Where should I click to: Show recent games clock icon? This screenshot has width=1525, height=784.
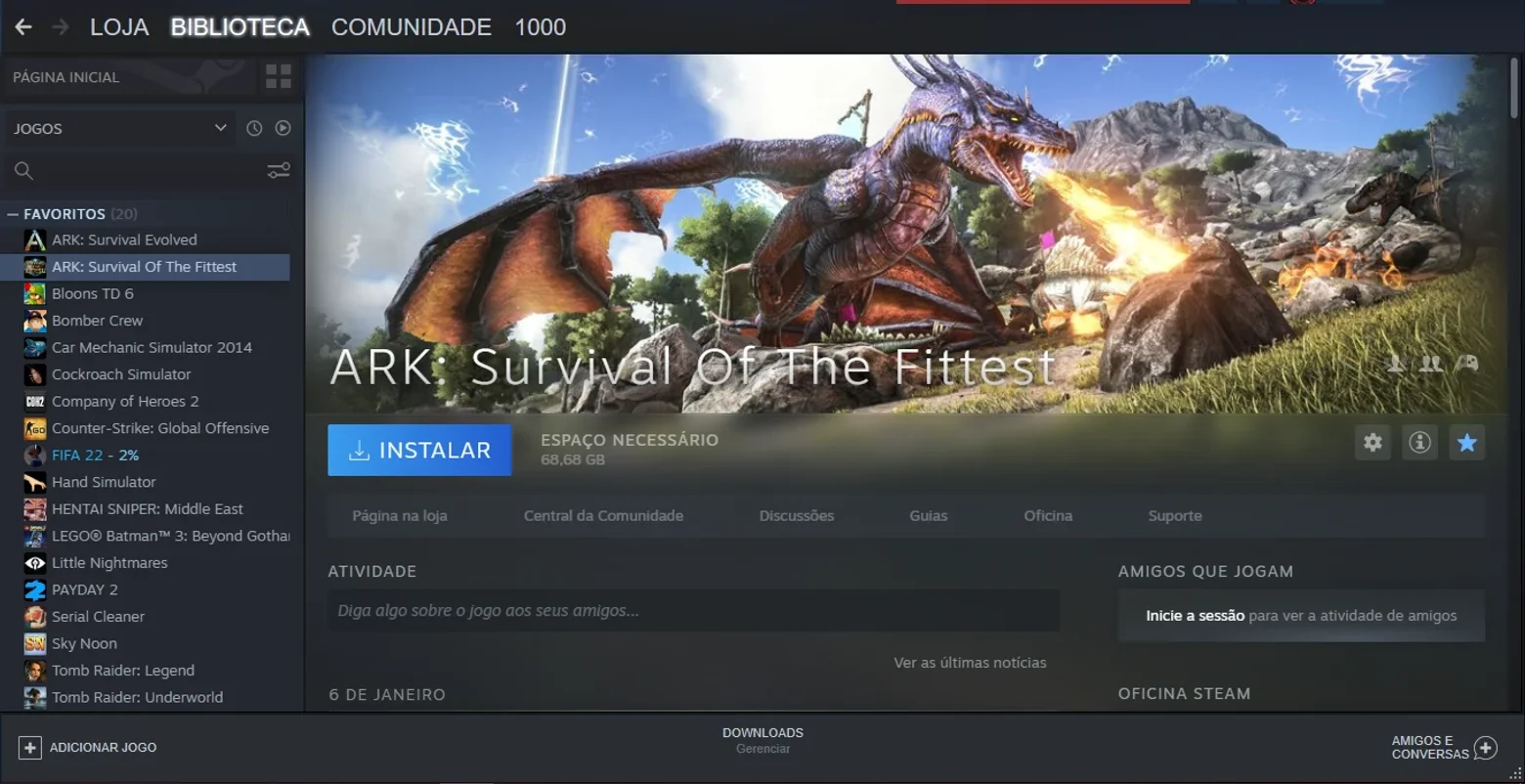click(x=254, y=128)
